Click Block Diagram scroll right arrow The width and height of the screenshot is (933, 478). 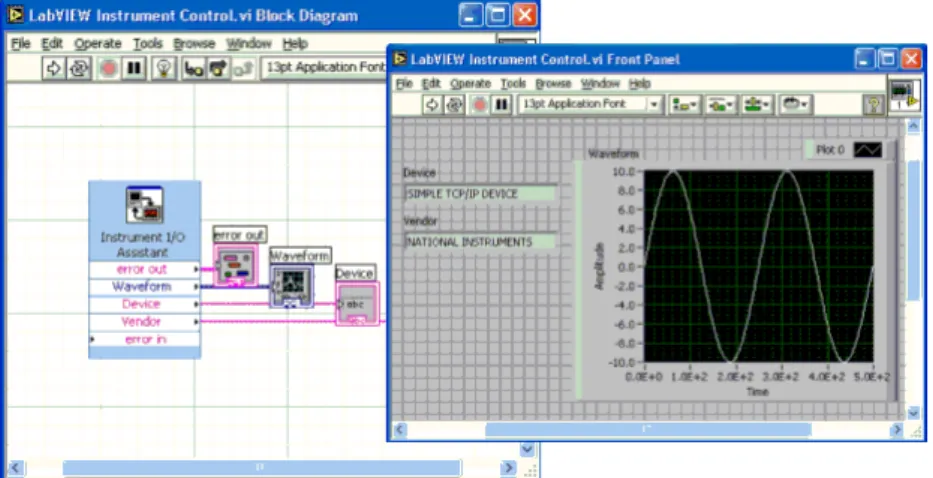pos(508,468)
